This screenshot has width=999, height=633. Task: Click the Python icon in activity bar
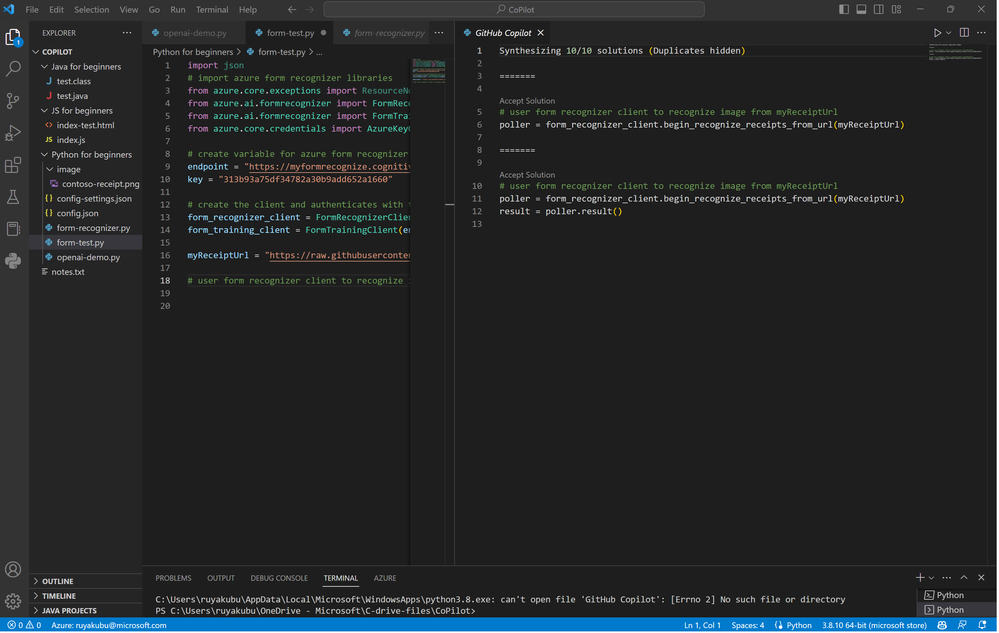click(13, 261)
